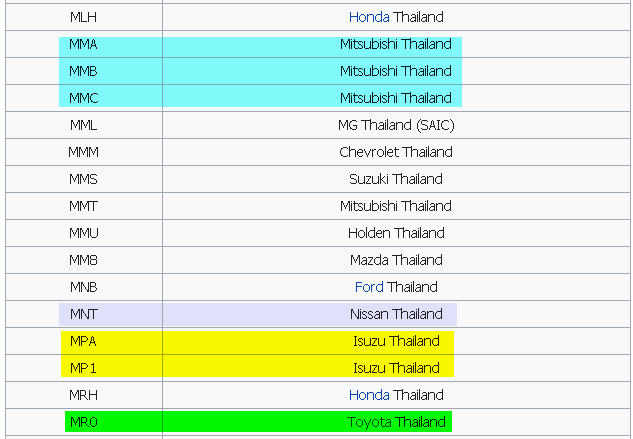The height and width of the screenshot is (439, 633).
Task: Select the MR0 code cell
Action: (x=84, y=422)
